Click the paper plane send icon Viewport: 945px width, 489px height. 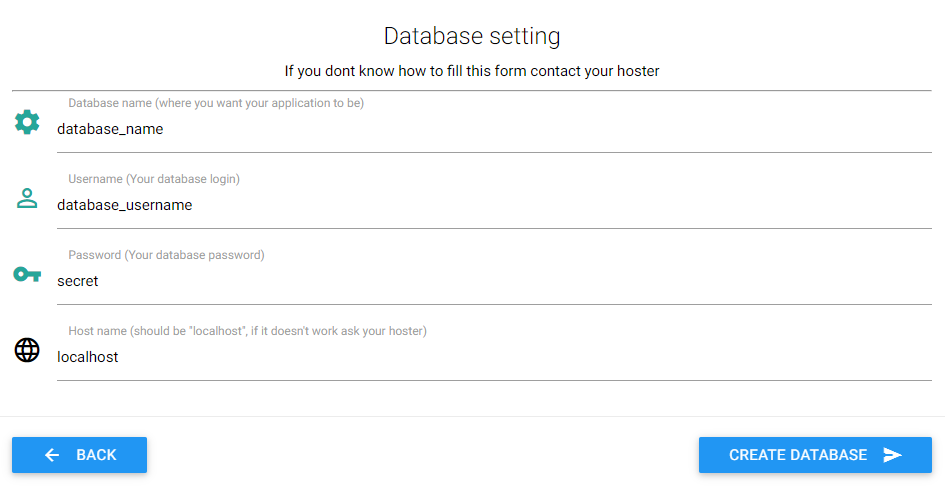point(893,455)
